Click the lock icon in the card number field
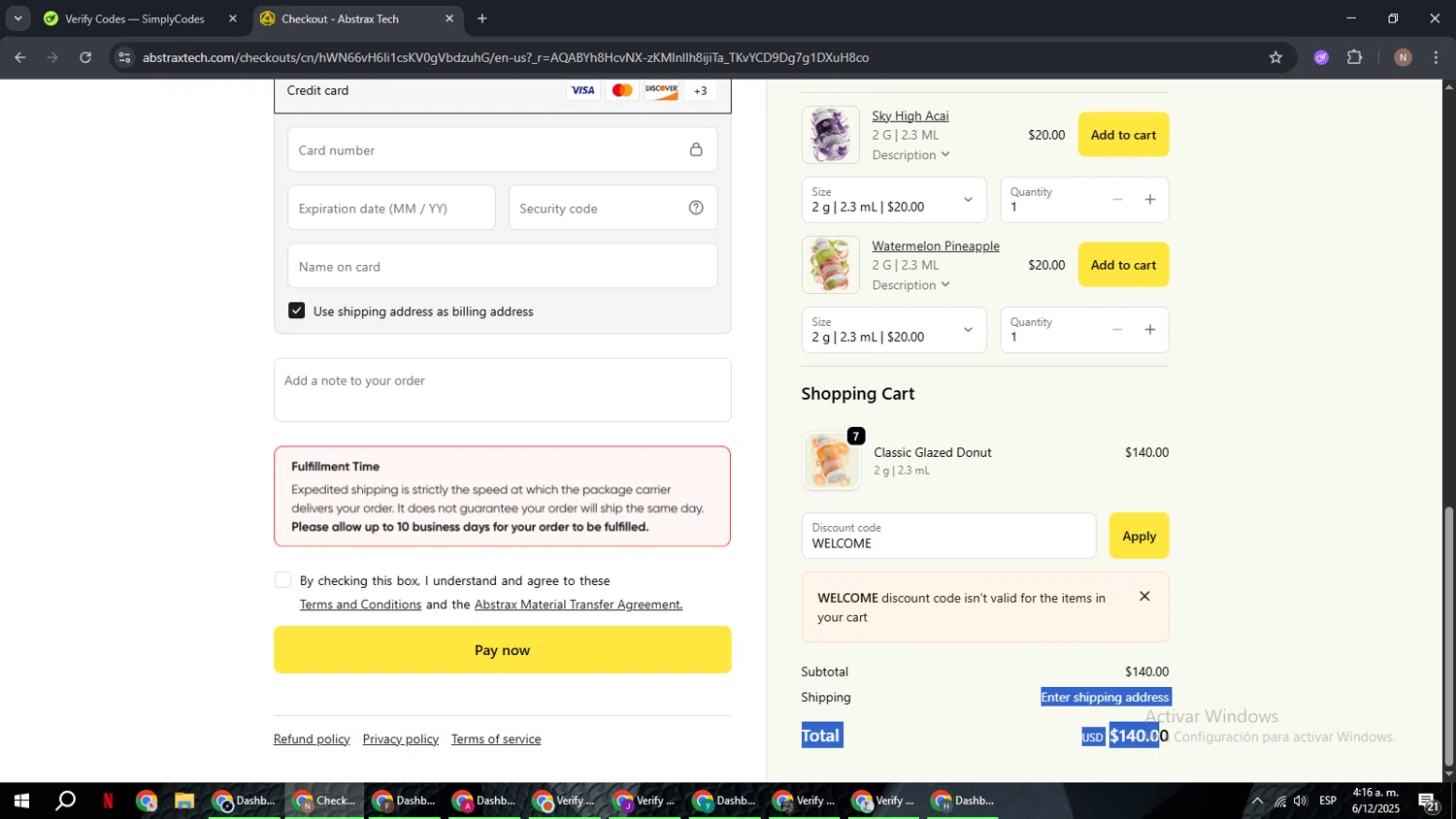The height and width of the screenshot is (819, 1456). coord(696,149)
